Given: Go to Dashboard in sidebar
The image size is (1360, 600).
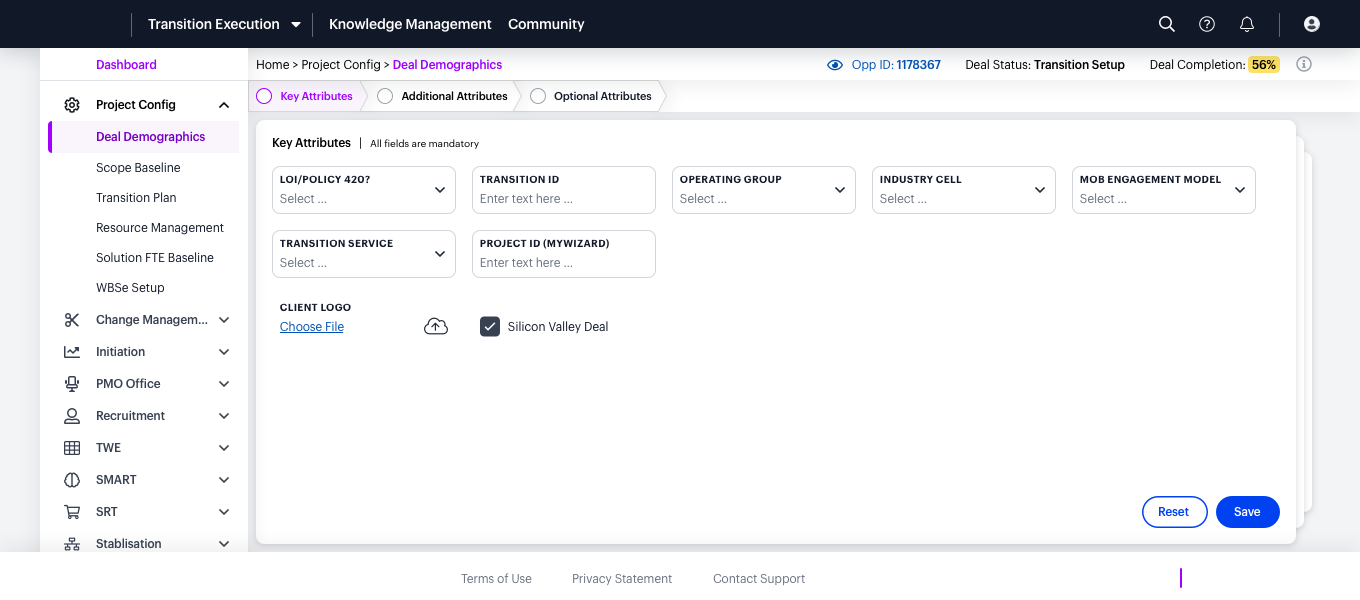Looking at the screenshot, I should click(x=126, y=65).
